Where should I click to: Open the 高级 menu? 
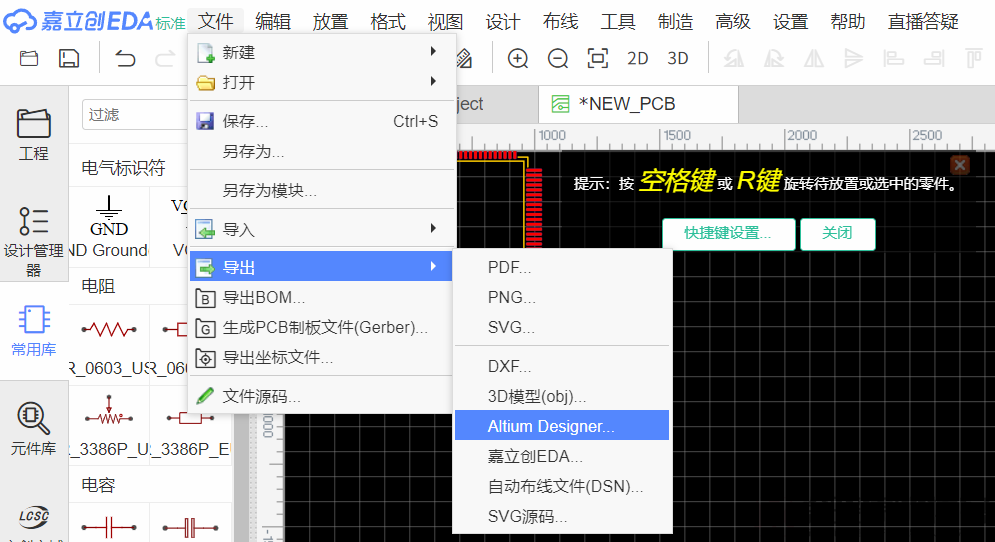[x=733, y=22]
